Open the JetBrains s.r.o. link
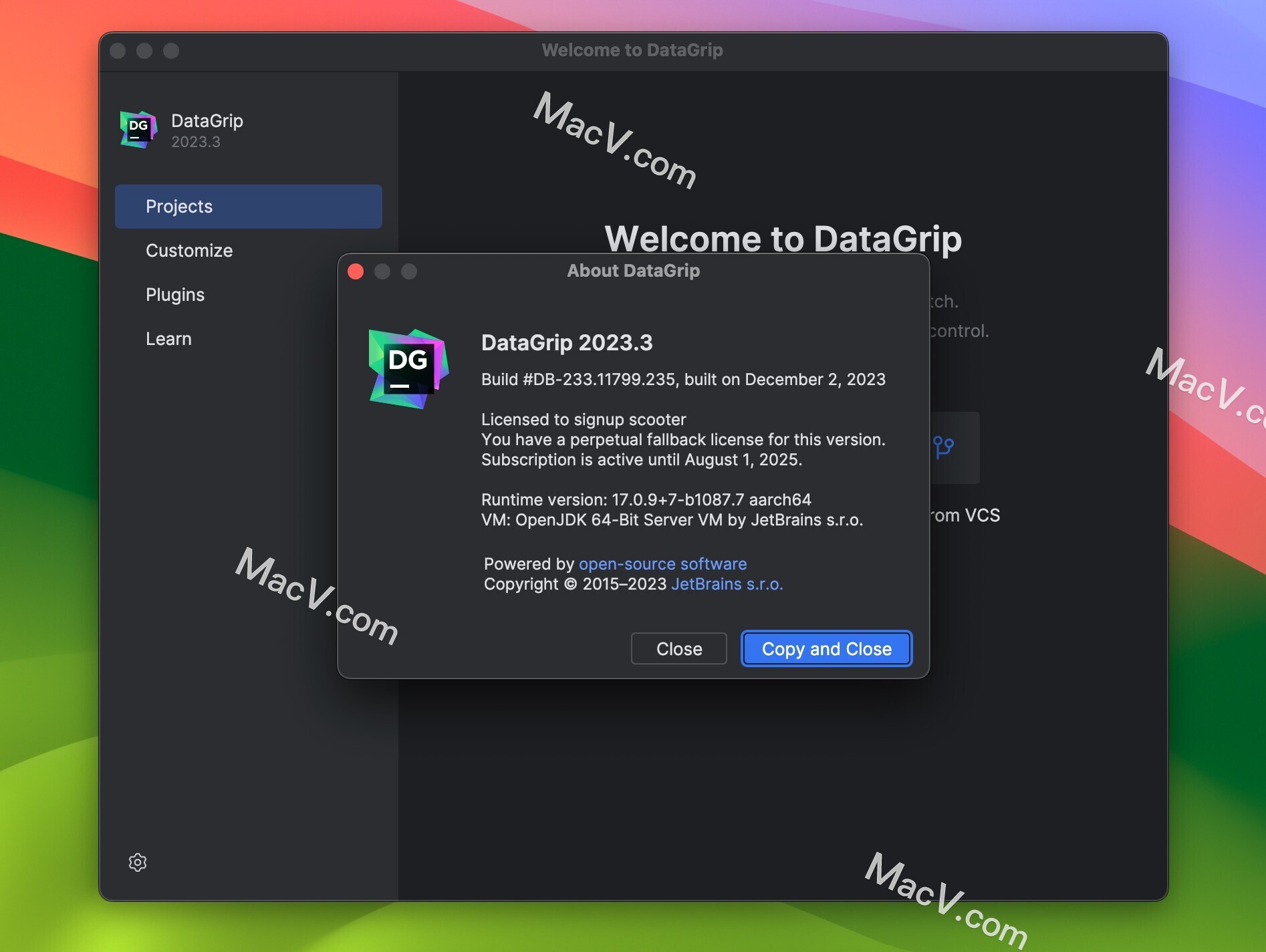This screenshot has width=1266, height=952. coord(727,584)
